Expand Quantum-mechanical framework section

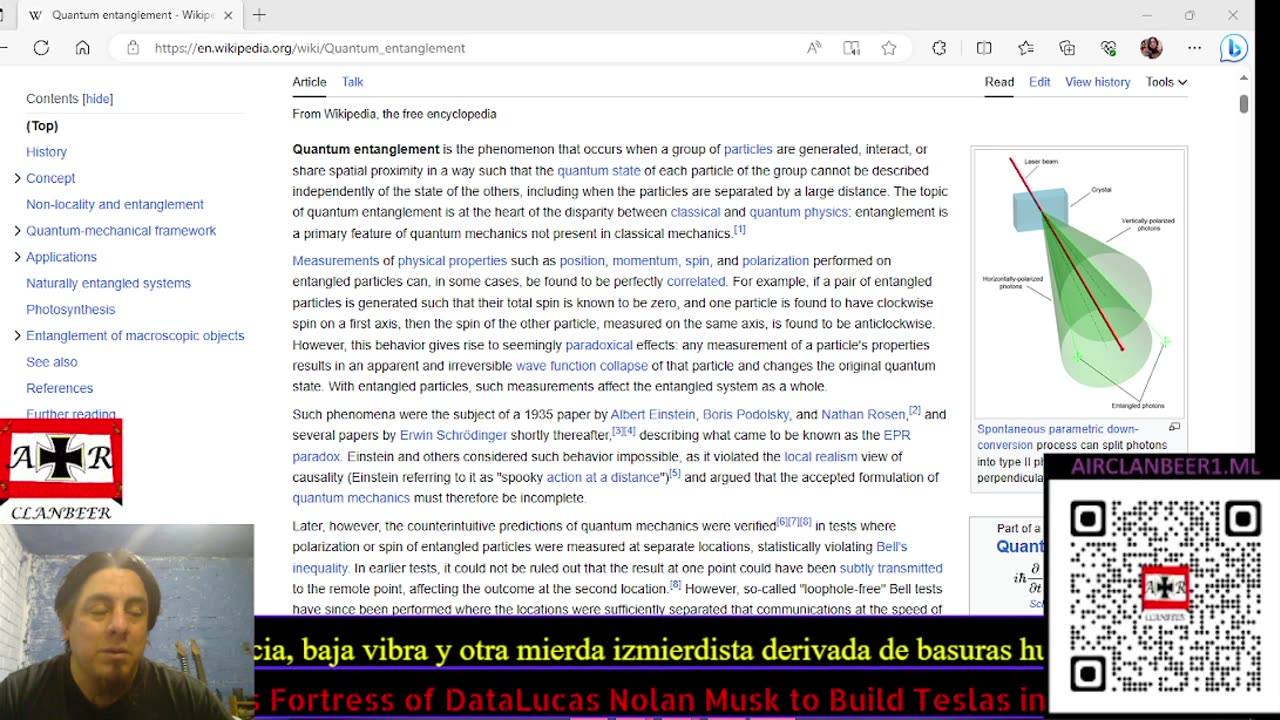point(17,231)
